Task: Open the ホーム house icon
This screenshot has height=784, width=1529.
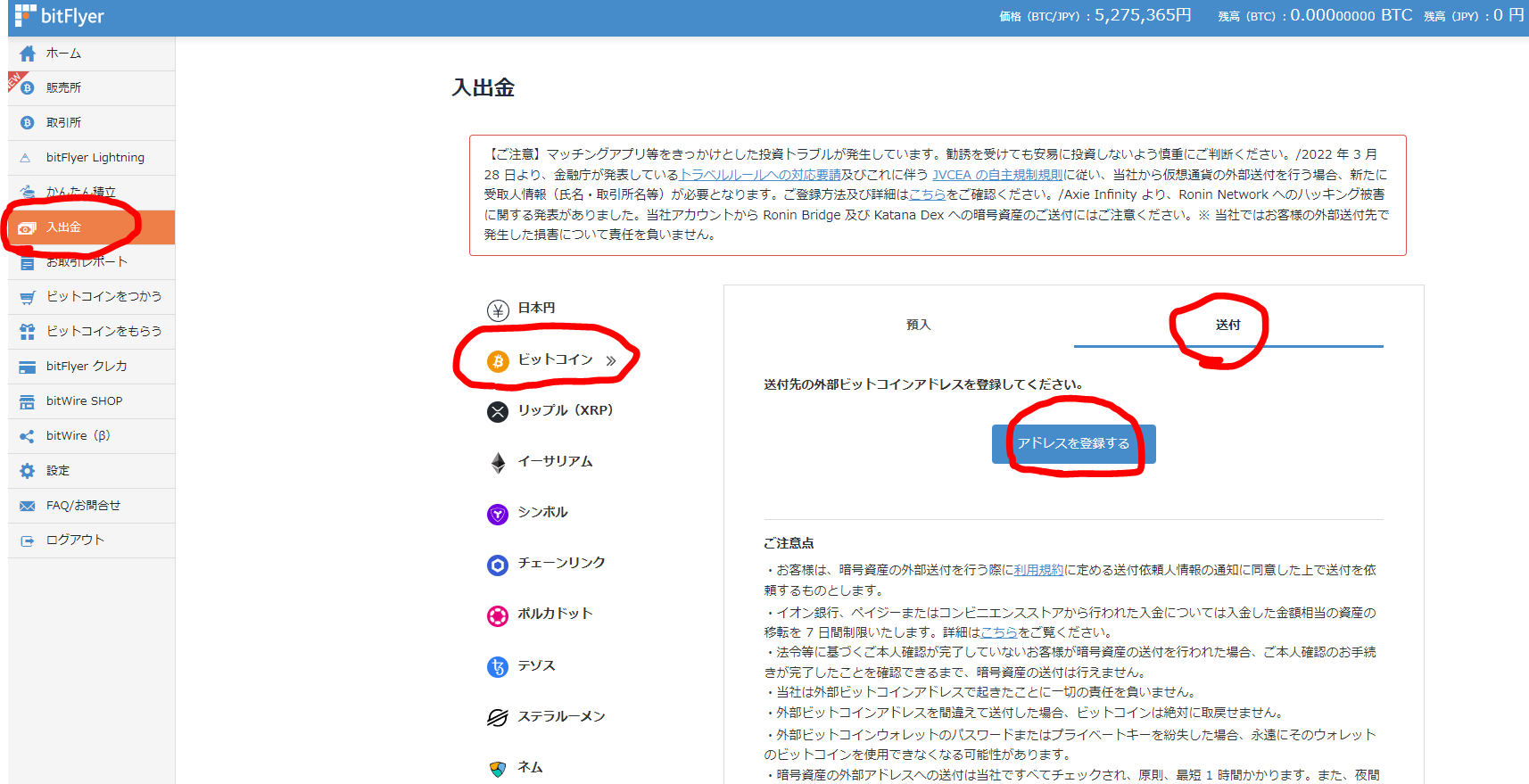Action: click(x=28, y=54)
